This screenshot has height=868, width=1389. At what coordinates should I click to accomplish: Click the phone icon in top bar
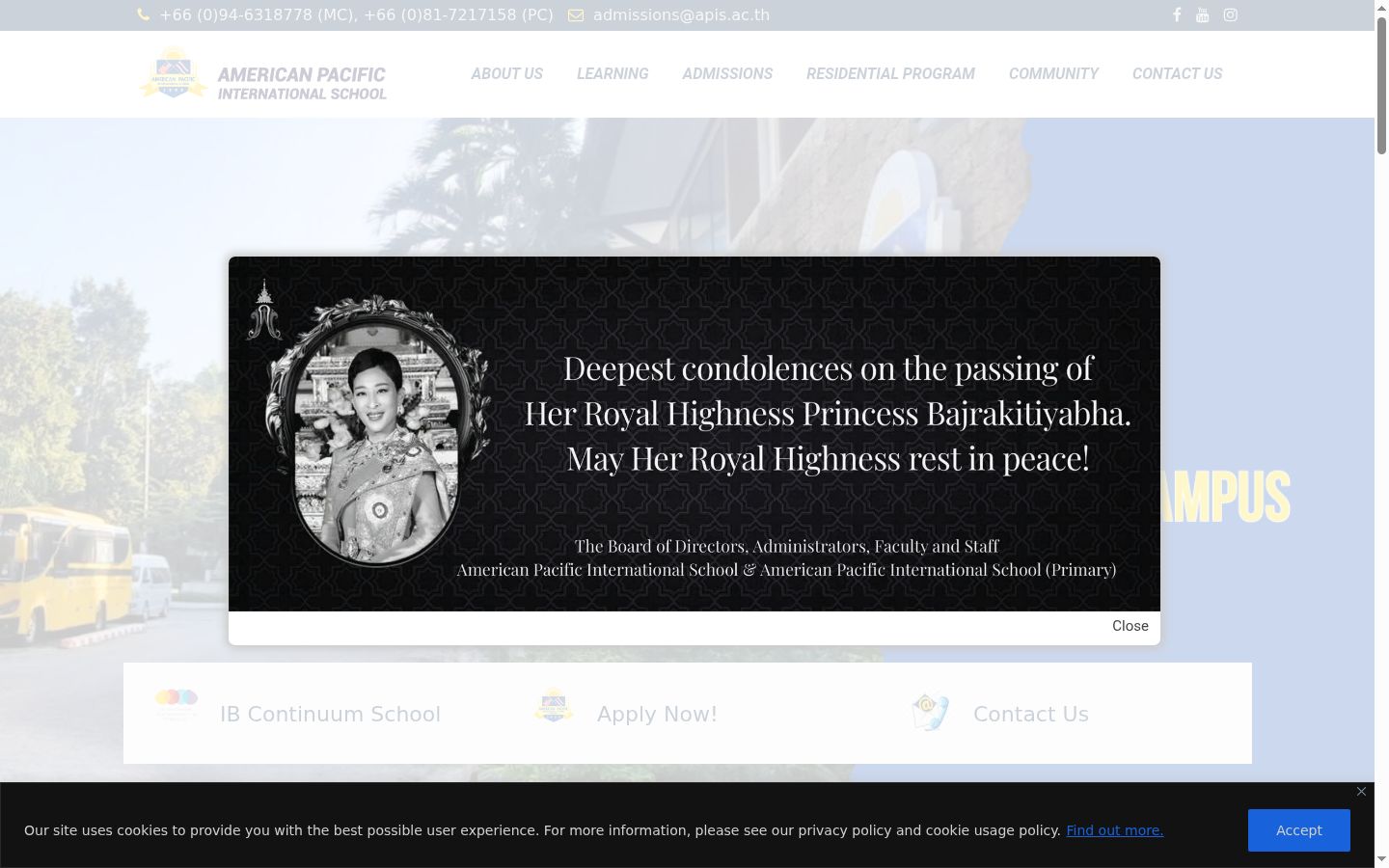144,15
